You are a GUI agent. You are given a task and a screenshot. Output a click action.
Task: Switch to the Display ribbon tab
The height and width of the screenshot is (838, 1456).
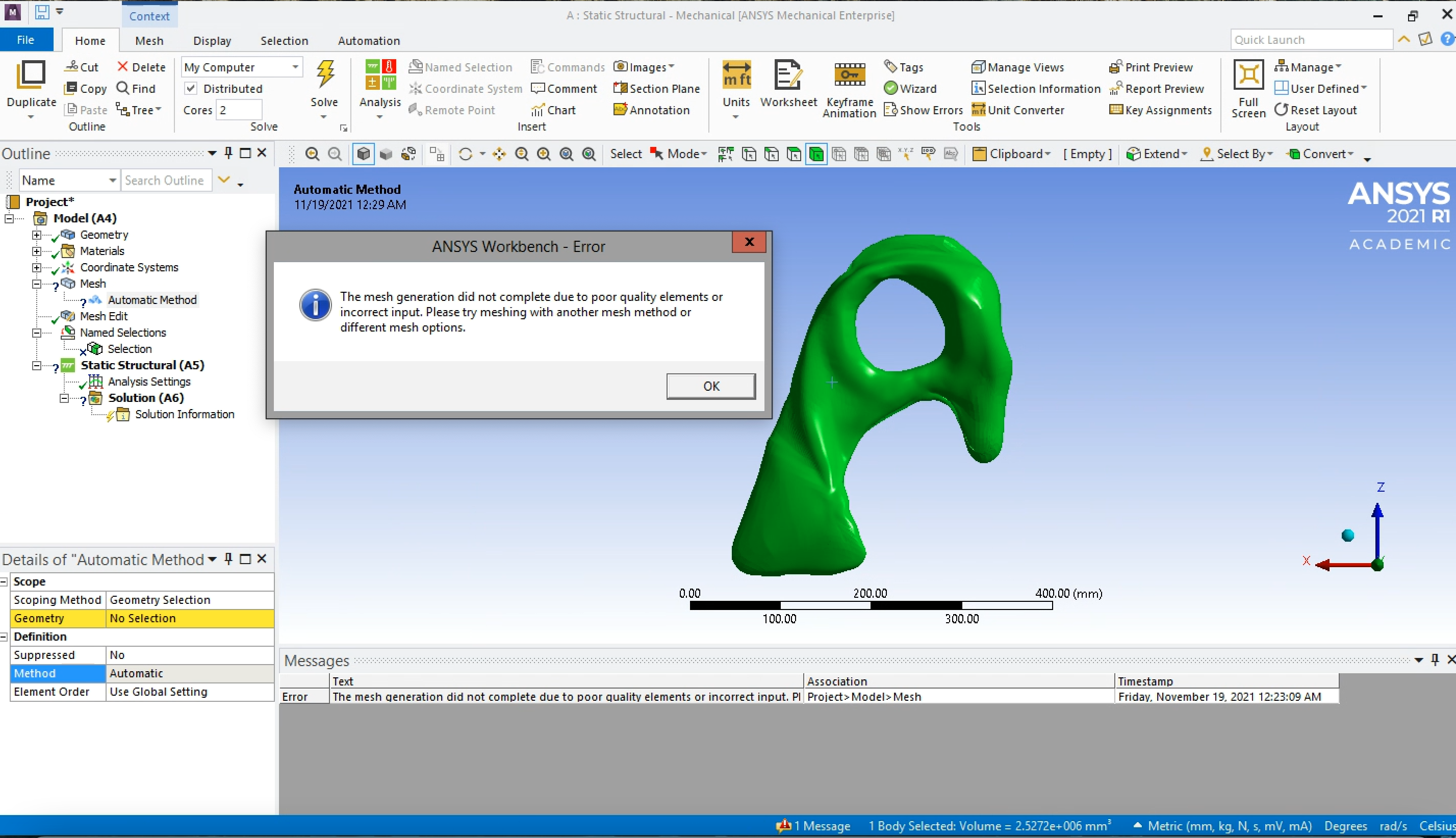coord(212,41)
